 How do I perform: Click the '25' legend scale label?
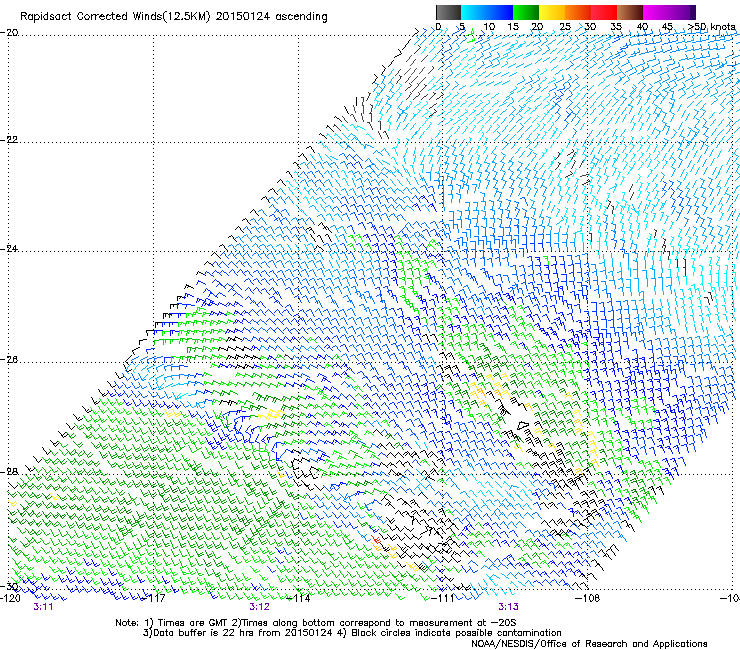(565, 27)
